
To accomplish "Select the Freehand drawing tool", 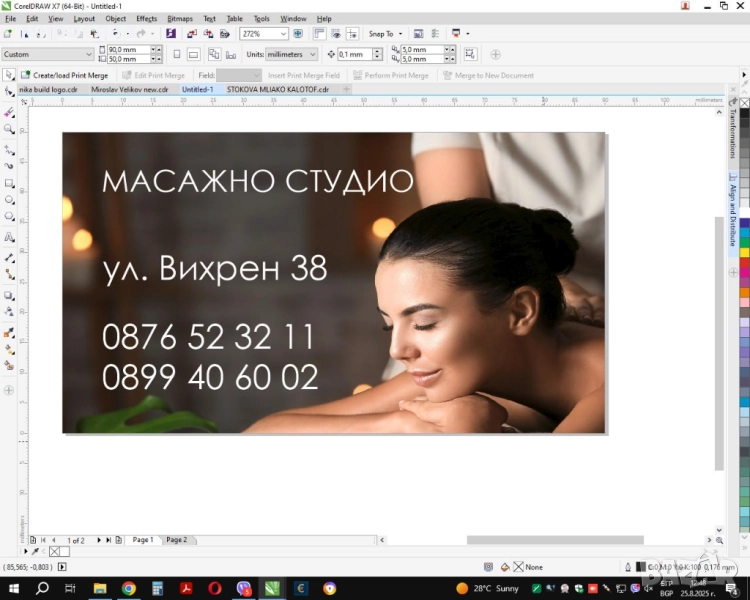I will [x=9, y=150].
